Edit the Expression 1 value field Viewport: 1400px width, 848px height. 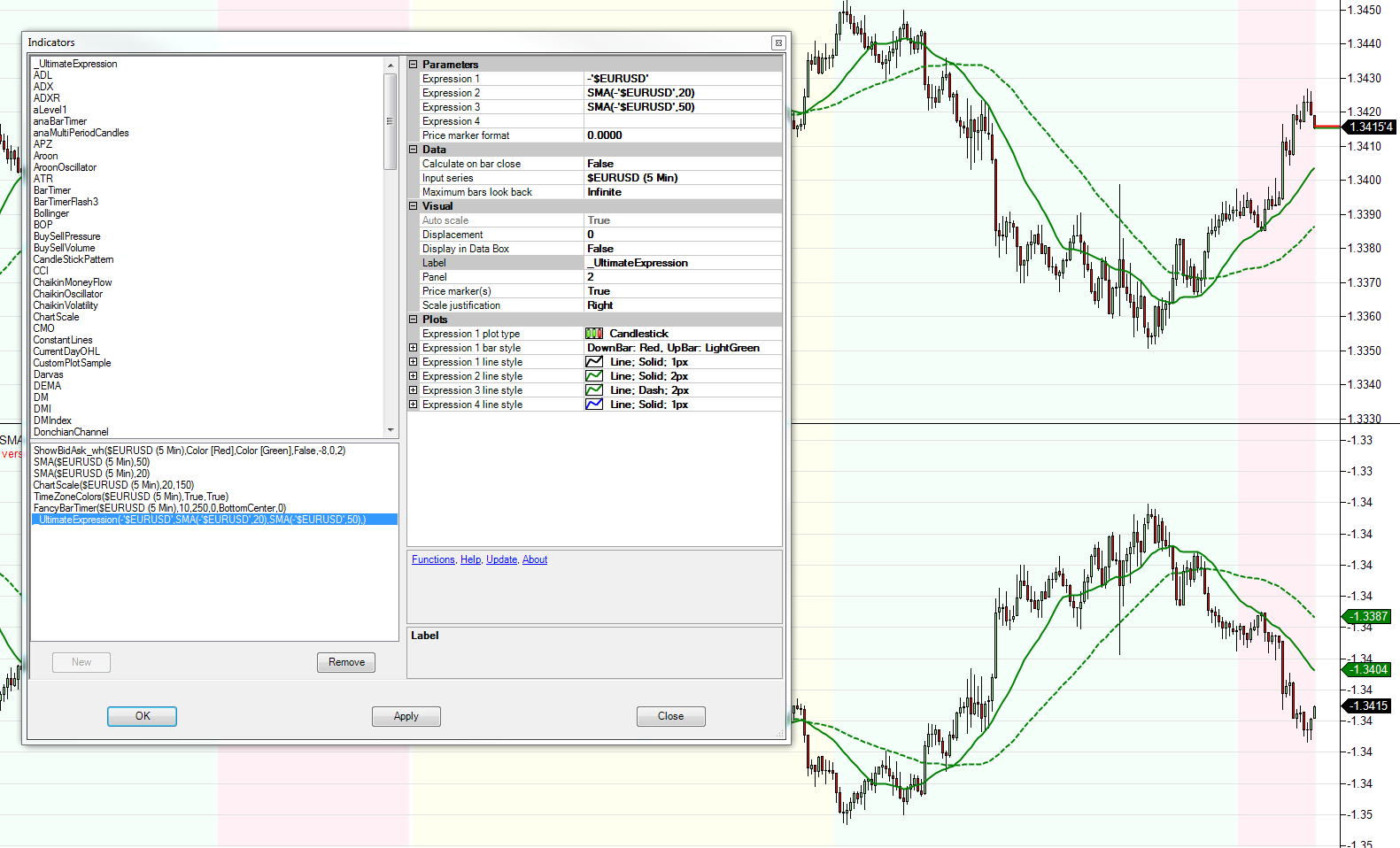pyautogui.click(x=683, y=79)
